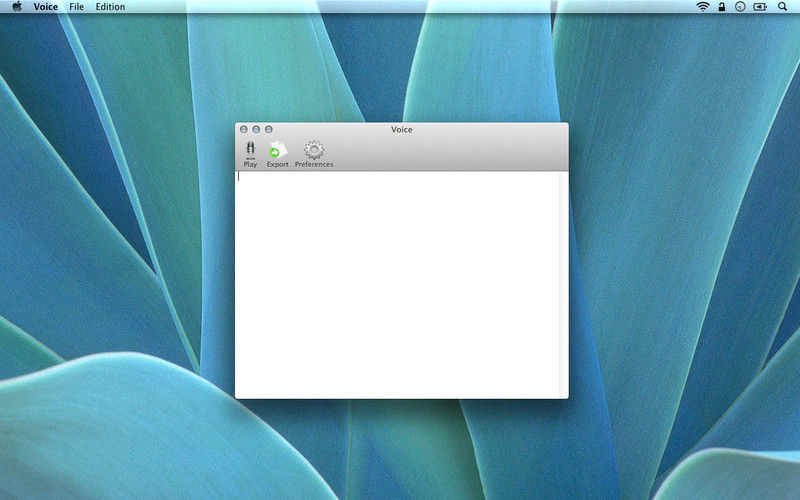This screenshot has height=500, width=800.
Task: Open Preferences gear in toolbar
Action: (314, 154)
